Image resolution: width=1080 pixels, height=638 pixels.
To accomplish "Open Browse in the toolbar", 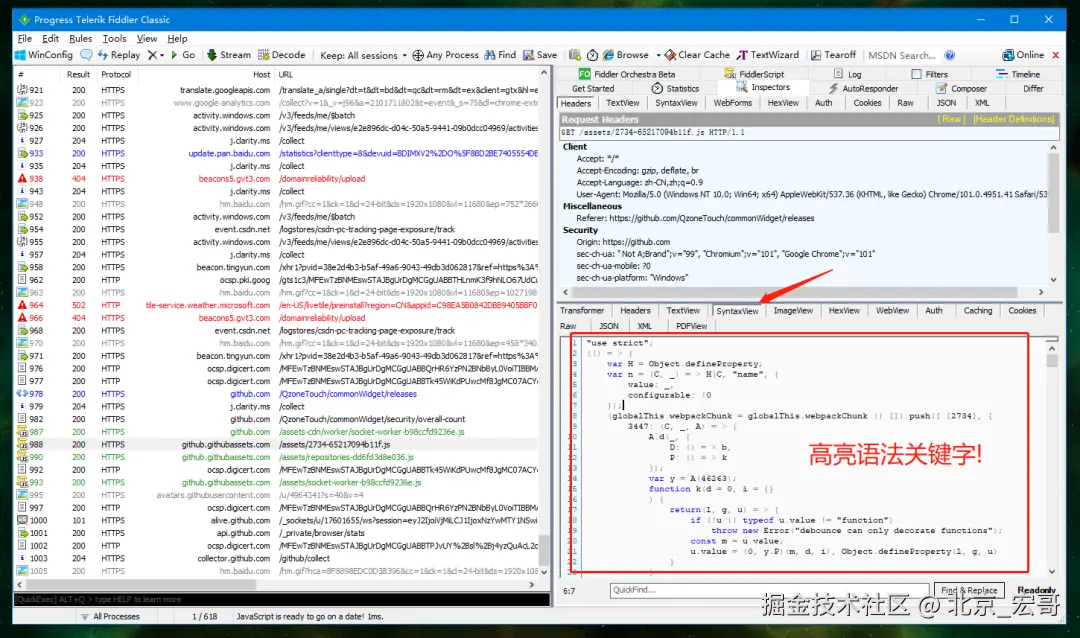I will click(626, 55).
